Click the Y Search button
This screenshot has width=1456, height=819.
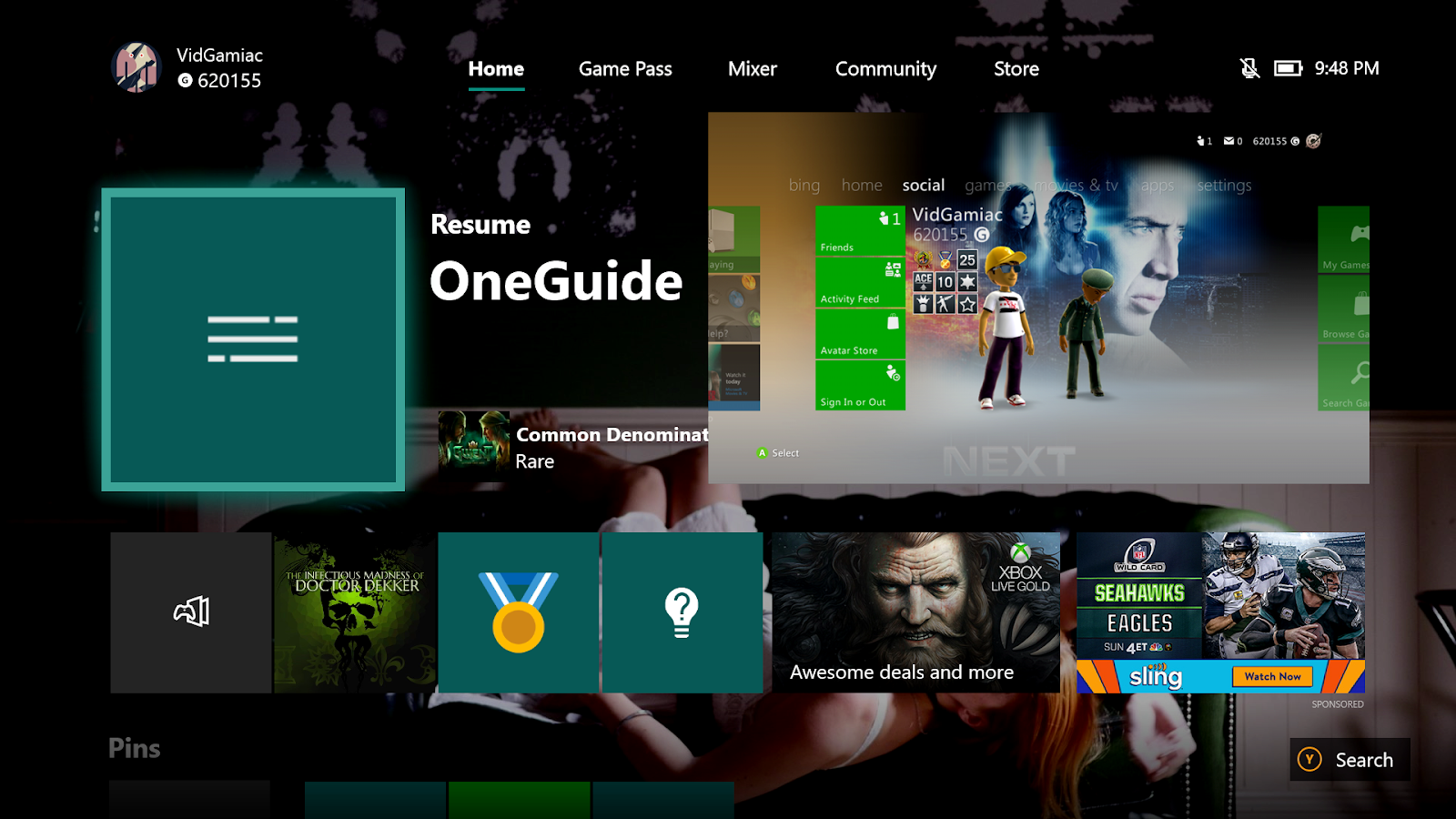tap(1350, 759)
